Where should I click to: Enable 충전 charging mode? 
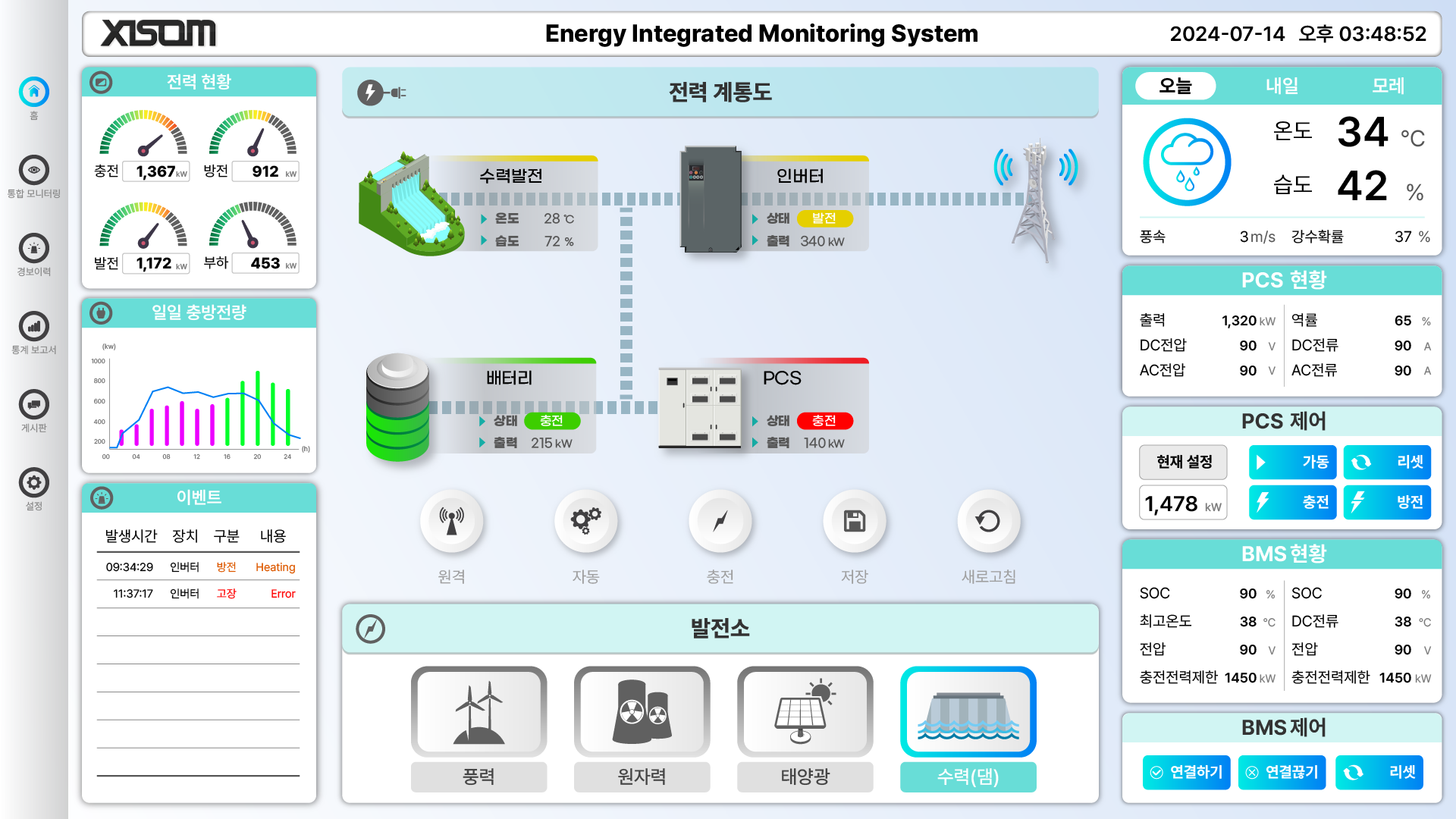1293,502
